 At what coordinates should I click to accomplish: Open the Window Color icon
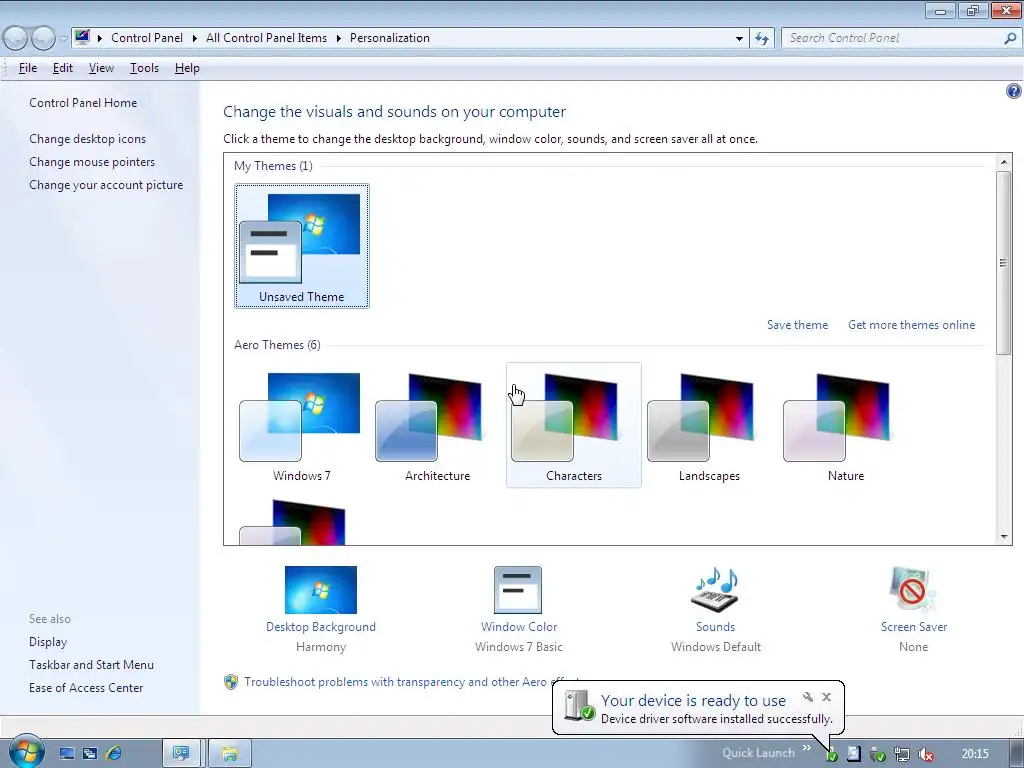tap(518, 590)
